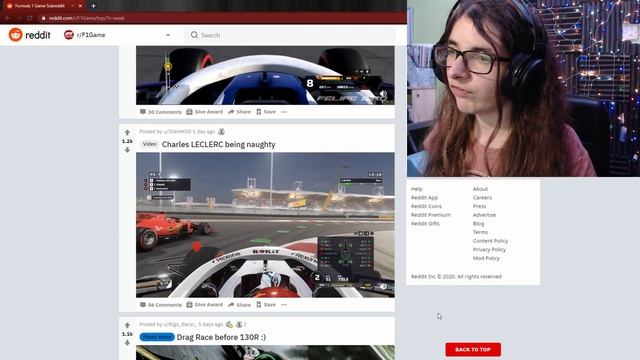Open more options on 30 Comments post

click(284, 112)
